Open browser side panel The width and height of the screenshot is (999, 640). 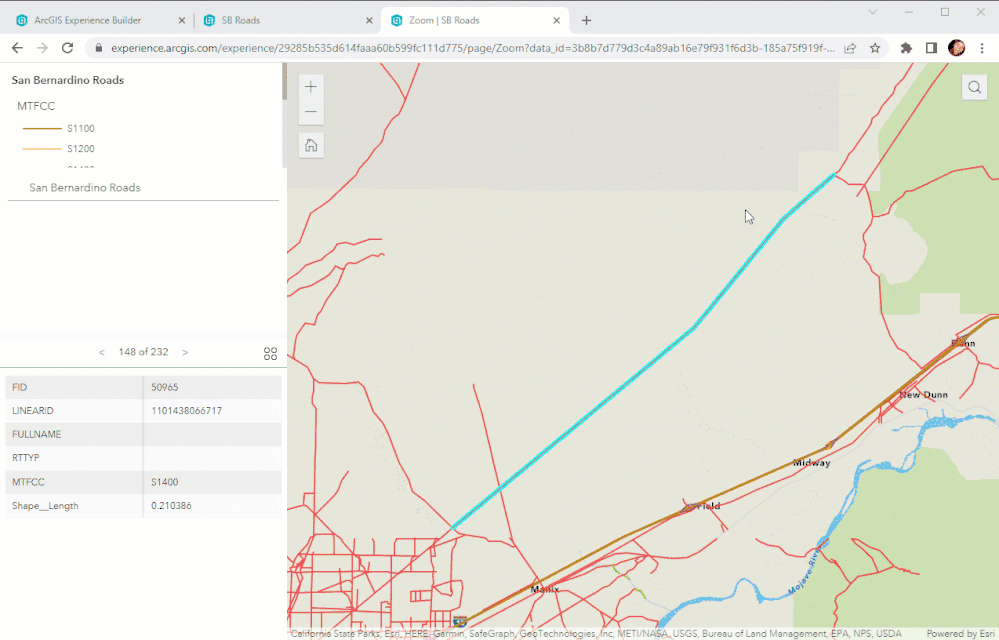[931, 48]
